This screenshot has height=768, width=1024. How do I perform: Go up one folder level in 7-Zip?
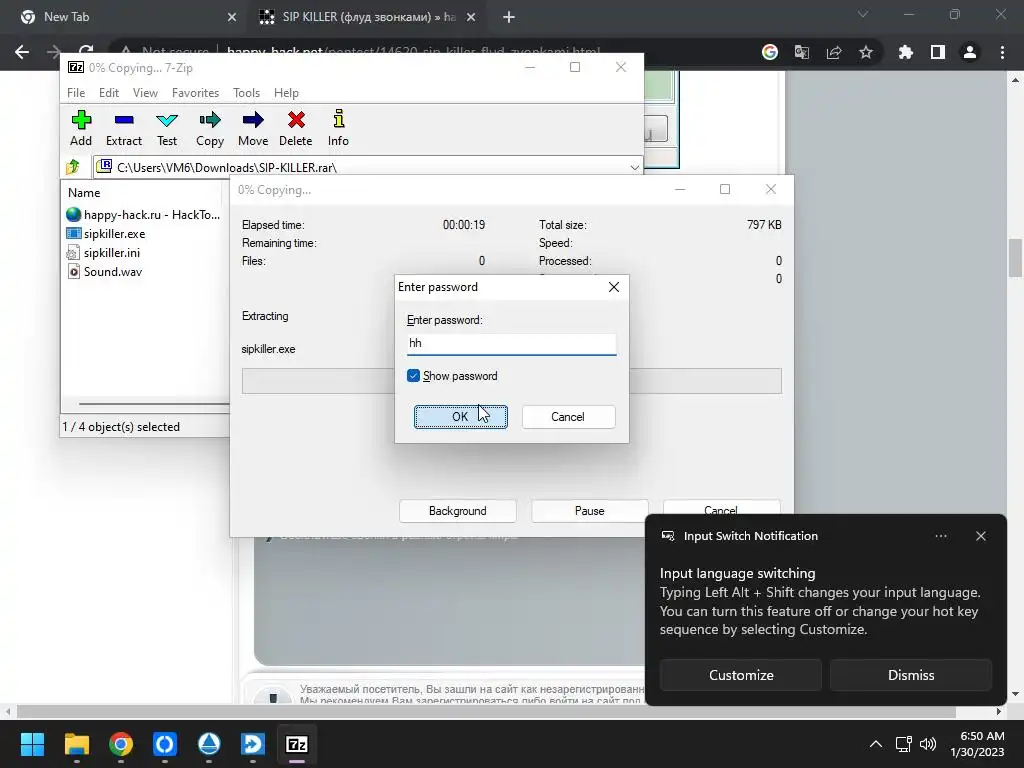(73, 167)
